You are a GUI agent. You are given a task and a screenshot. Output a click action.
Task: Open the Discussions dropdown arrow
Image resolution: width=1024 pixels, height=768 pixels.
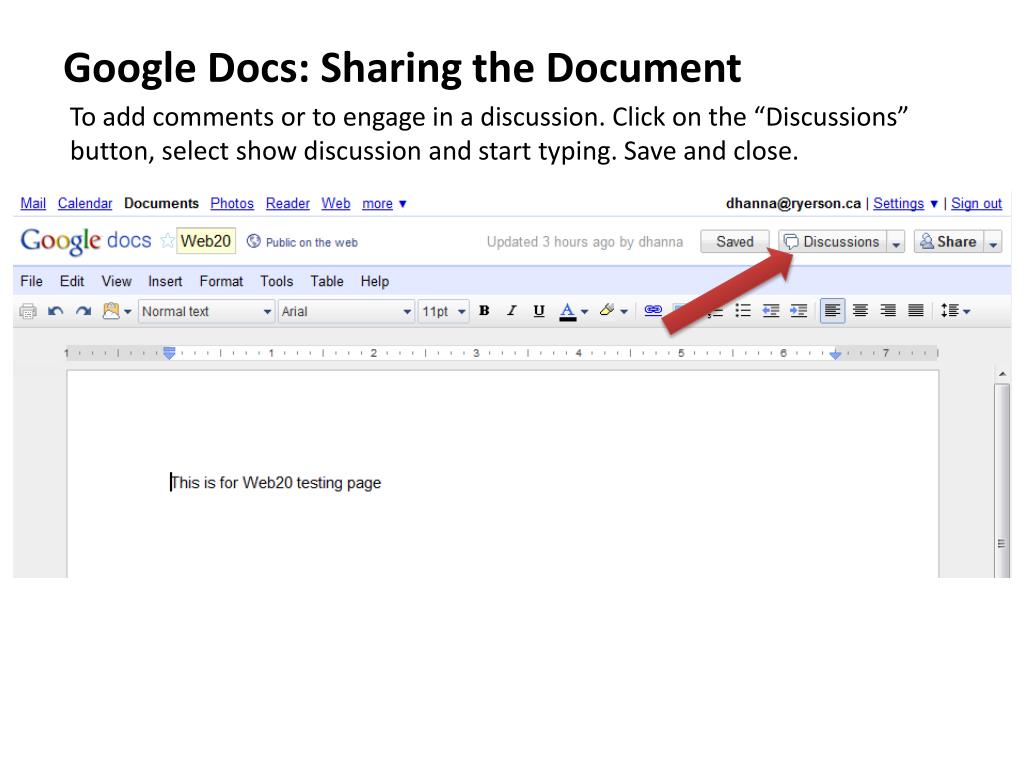pos(896,242)
